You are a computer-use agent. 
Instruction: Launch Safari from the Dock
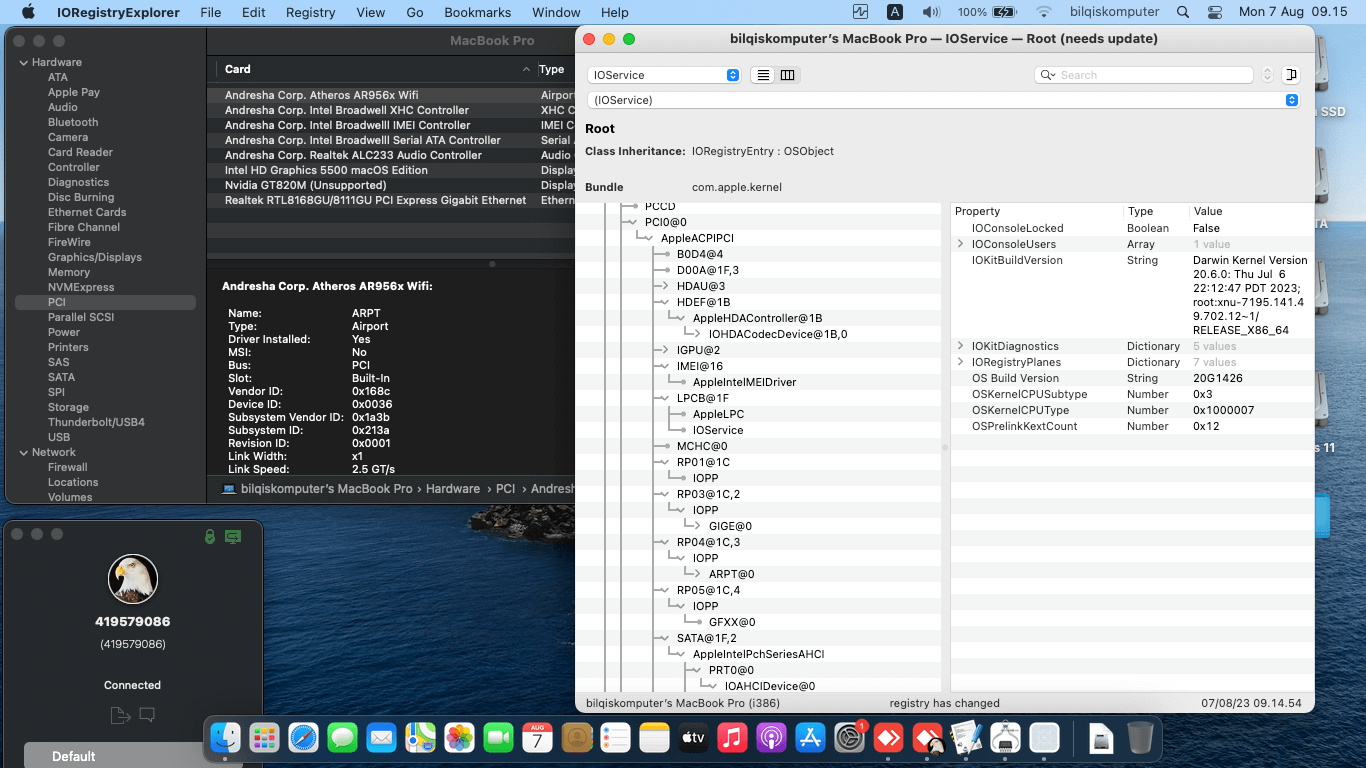click(x=303, y=739)
